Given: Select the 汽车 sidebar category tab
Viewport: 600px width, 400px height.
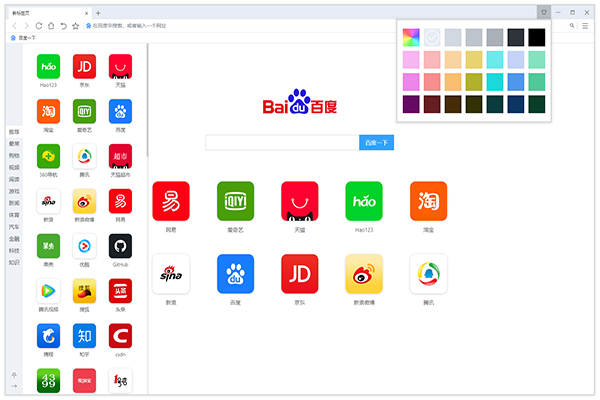Looking at the screenshot, I should [14, 227].
